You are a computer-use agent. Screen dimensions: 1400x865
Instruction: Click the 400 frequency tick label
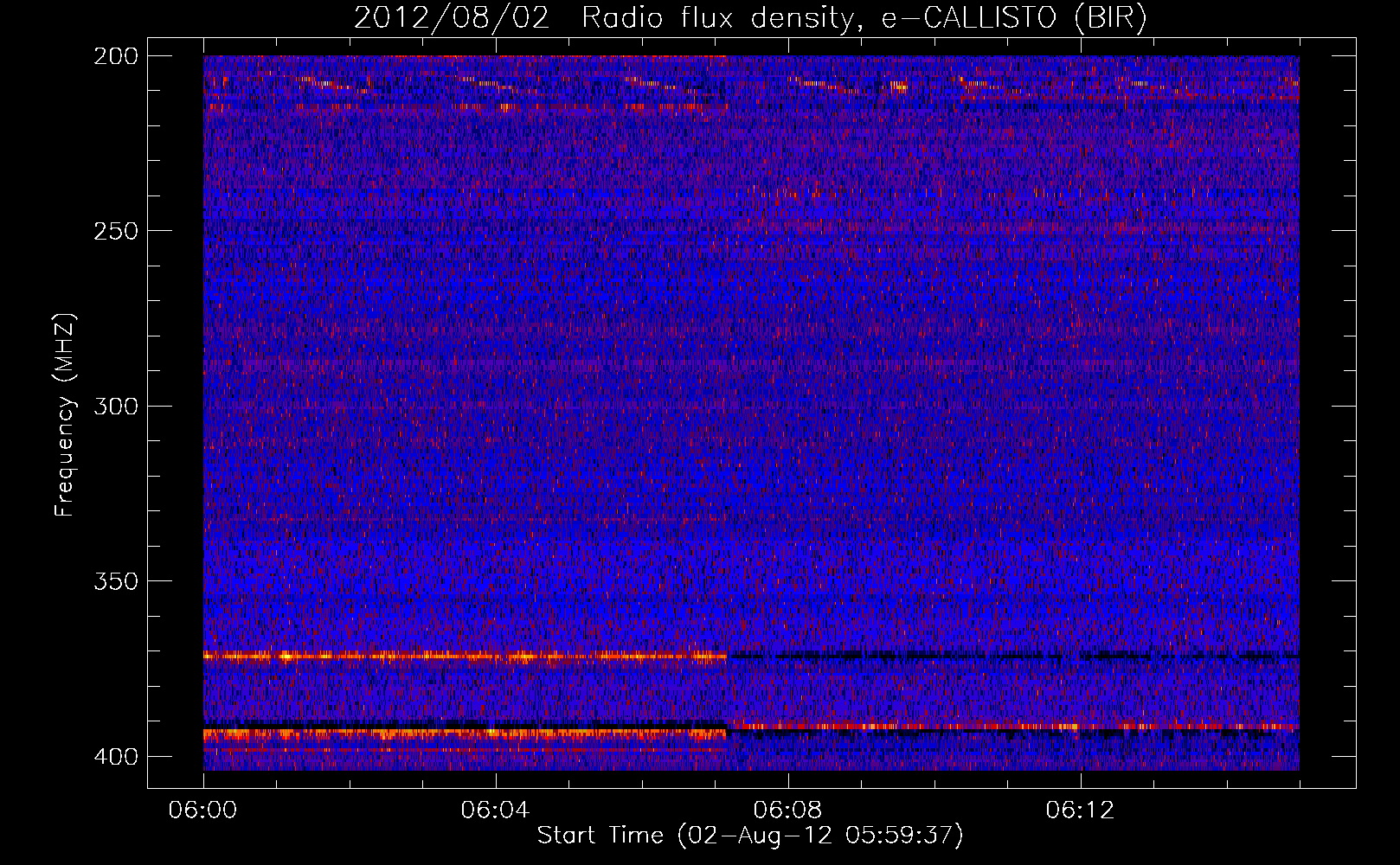116,756
